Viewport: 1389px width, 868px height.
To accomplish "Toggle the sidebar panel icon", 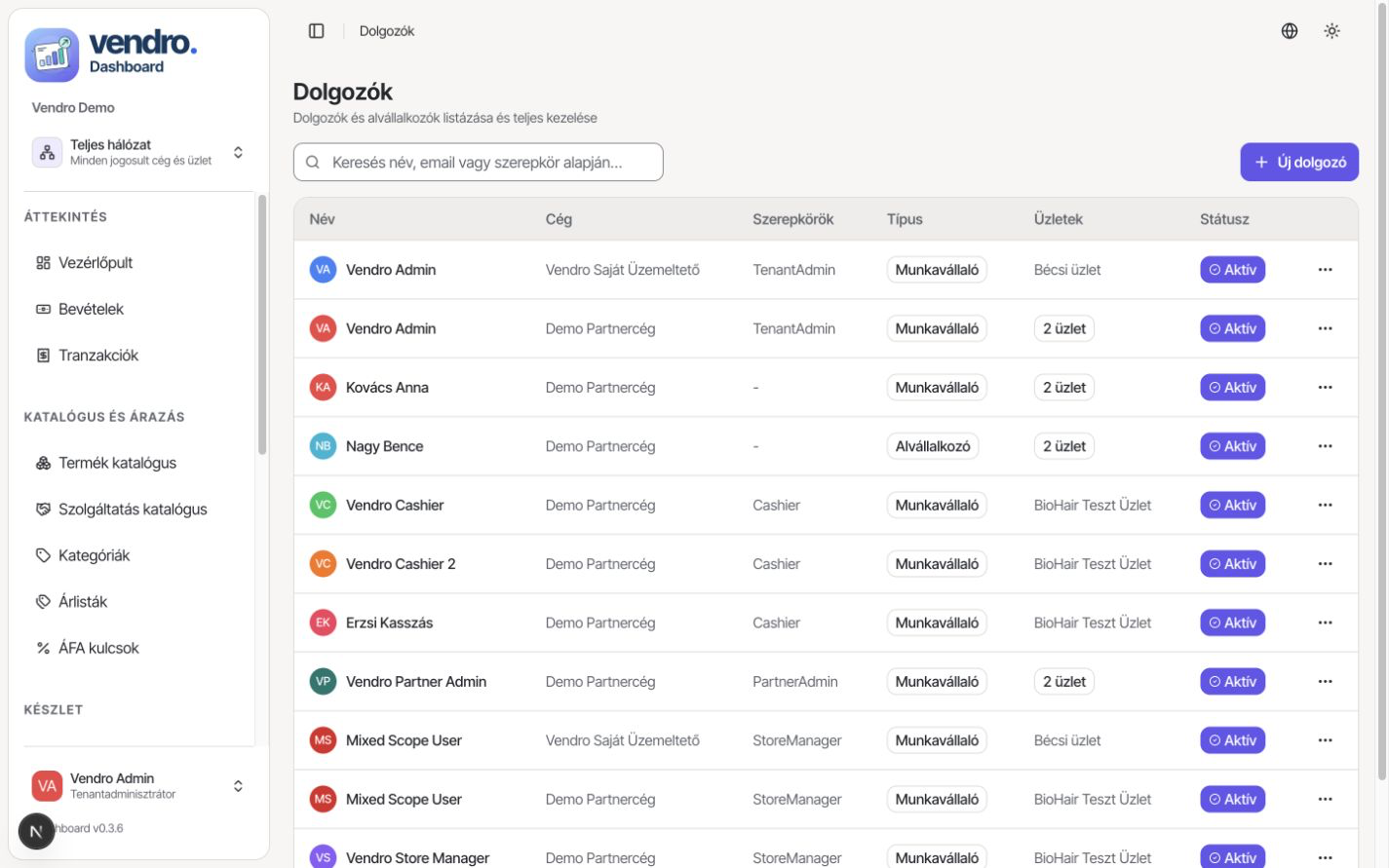I will pos(316,31).
